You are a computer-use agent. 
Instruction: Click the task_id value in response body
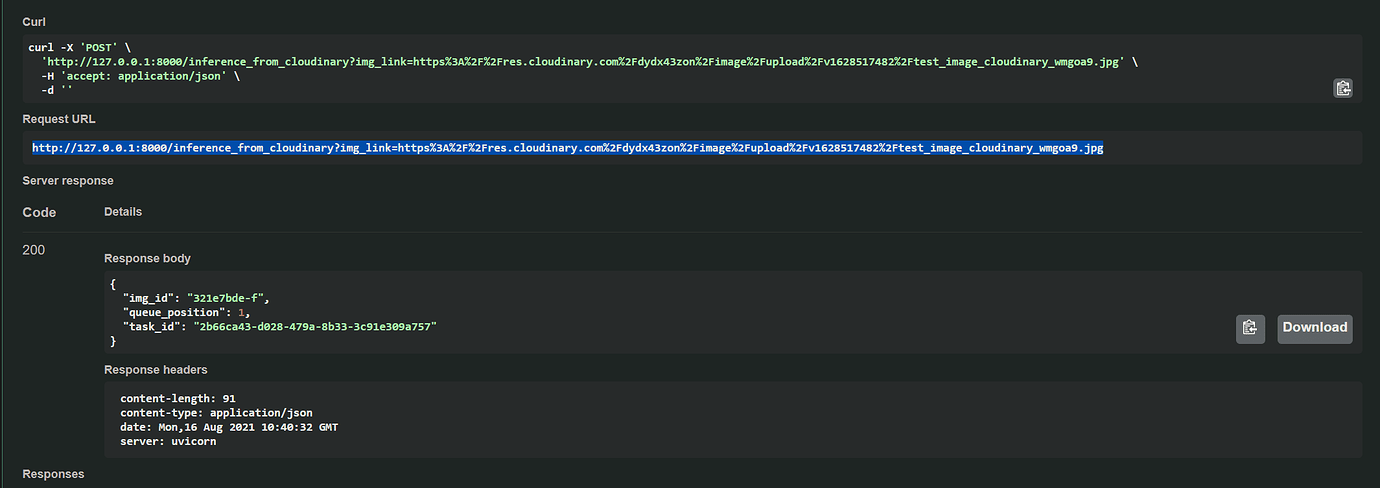pos(315,327)
